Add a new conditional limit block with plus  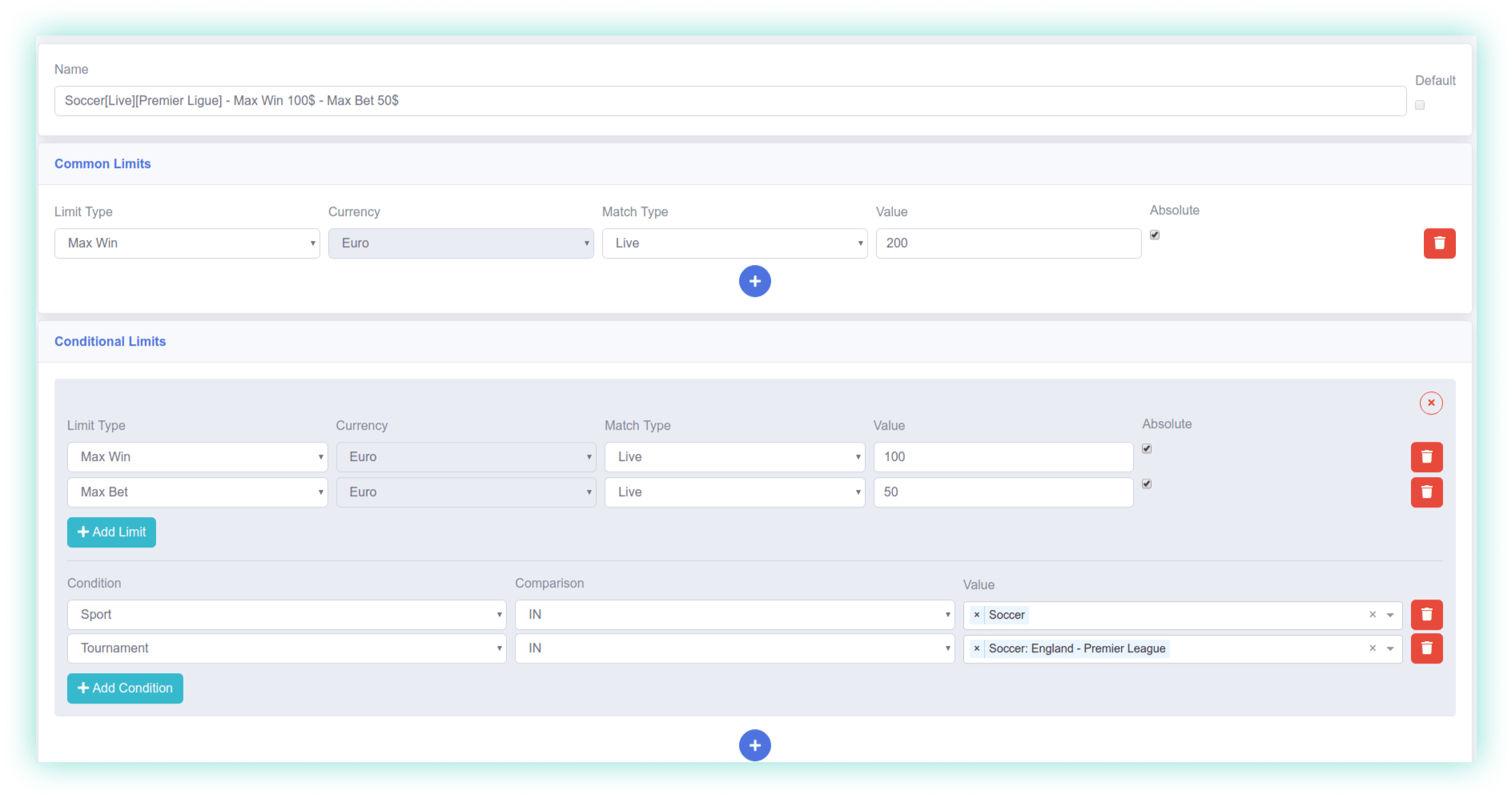(x=754, y=745)
